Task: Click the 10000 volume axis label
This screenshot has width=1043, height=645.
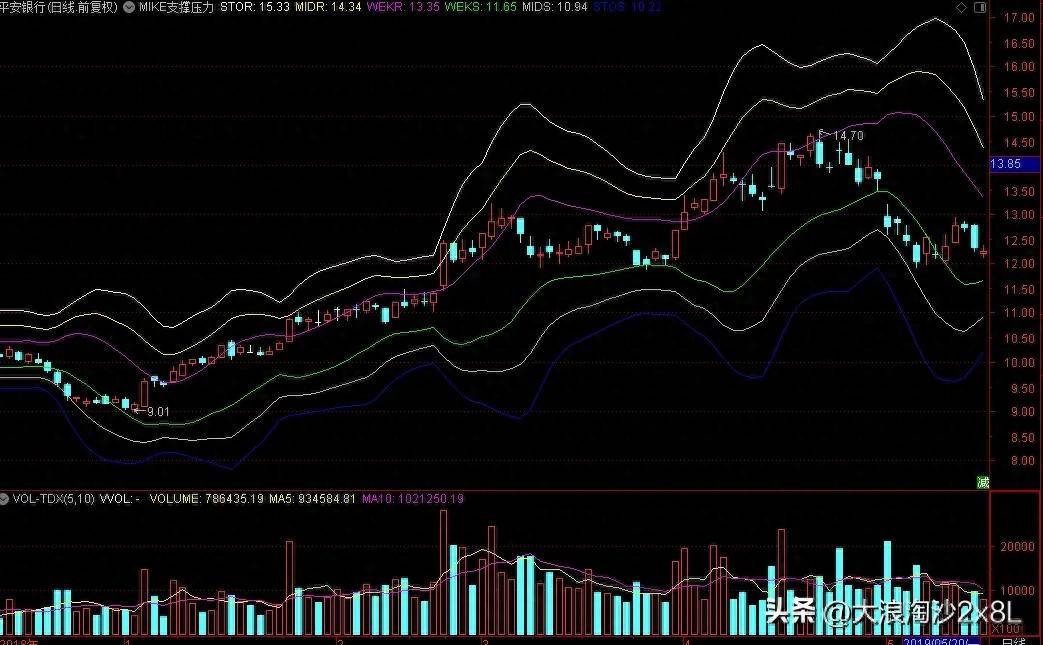Action: [x=1018, y=590]
